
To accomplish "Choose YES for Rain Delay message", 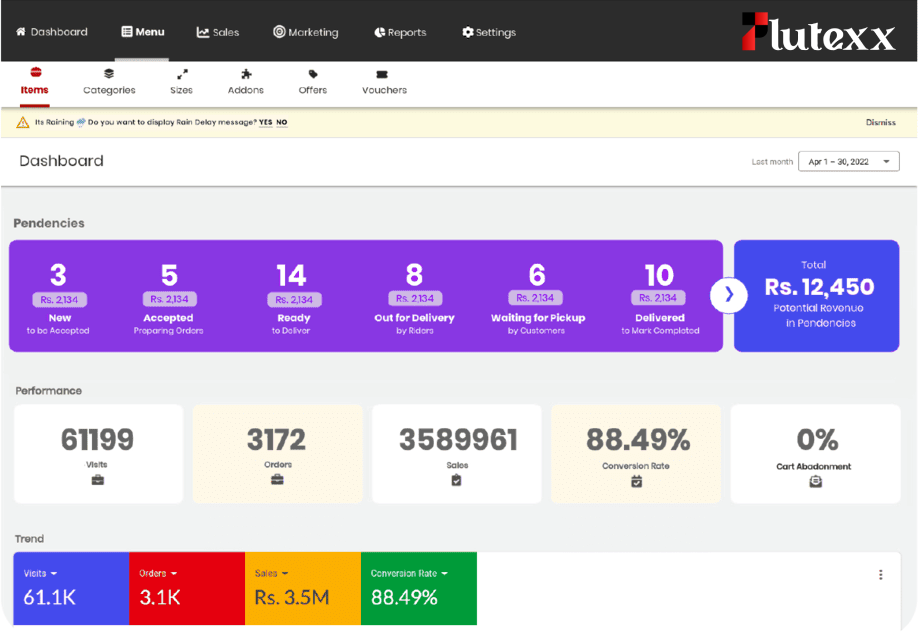I will click(265, 122).
